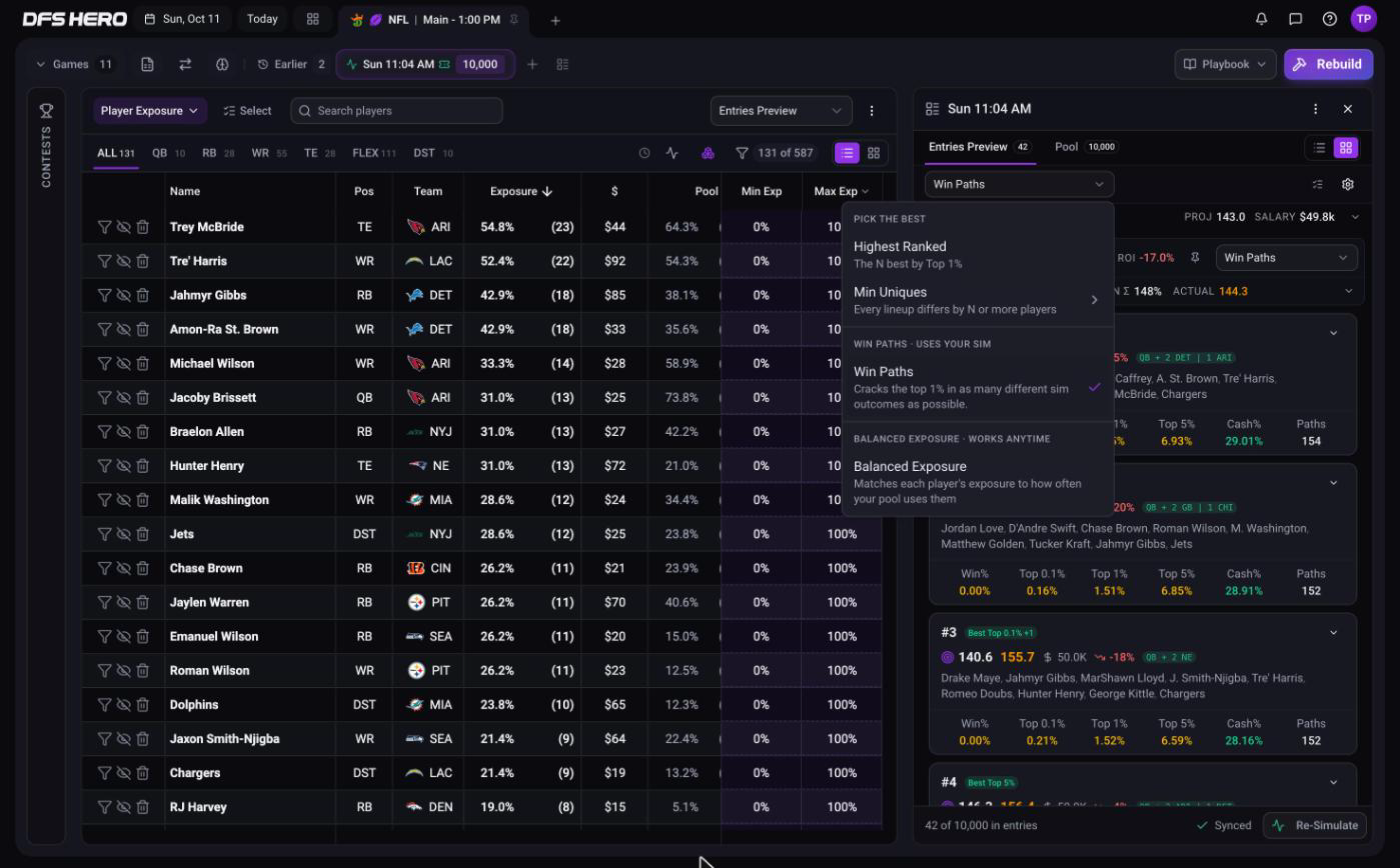Filter the table by the QB tab

point(168,153)
